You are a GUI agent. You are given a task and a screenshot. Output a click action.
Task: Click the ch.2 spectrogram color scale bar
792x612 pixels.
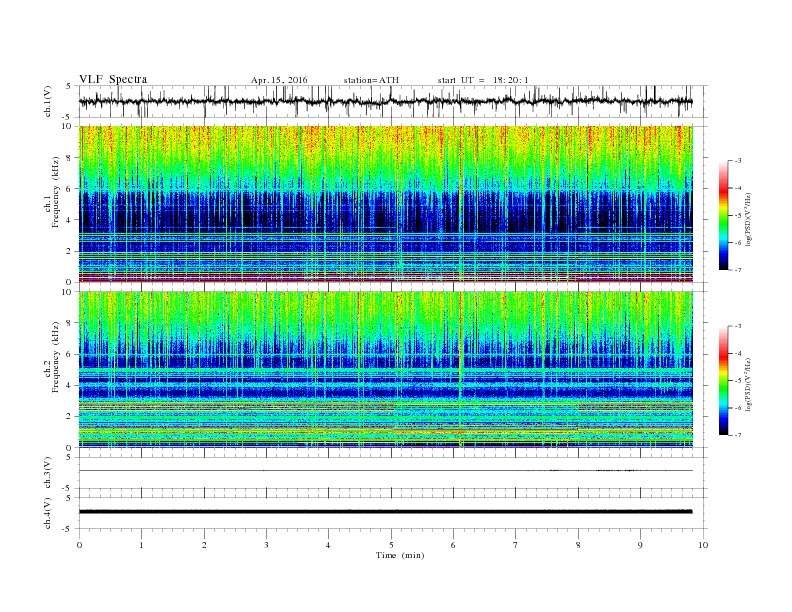pyautogui.click(x=723, y=381)
